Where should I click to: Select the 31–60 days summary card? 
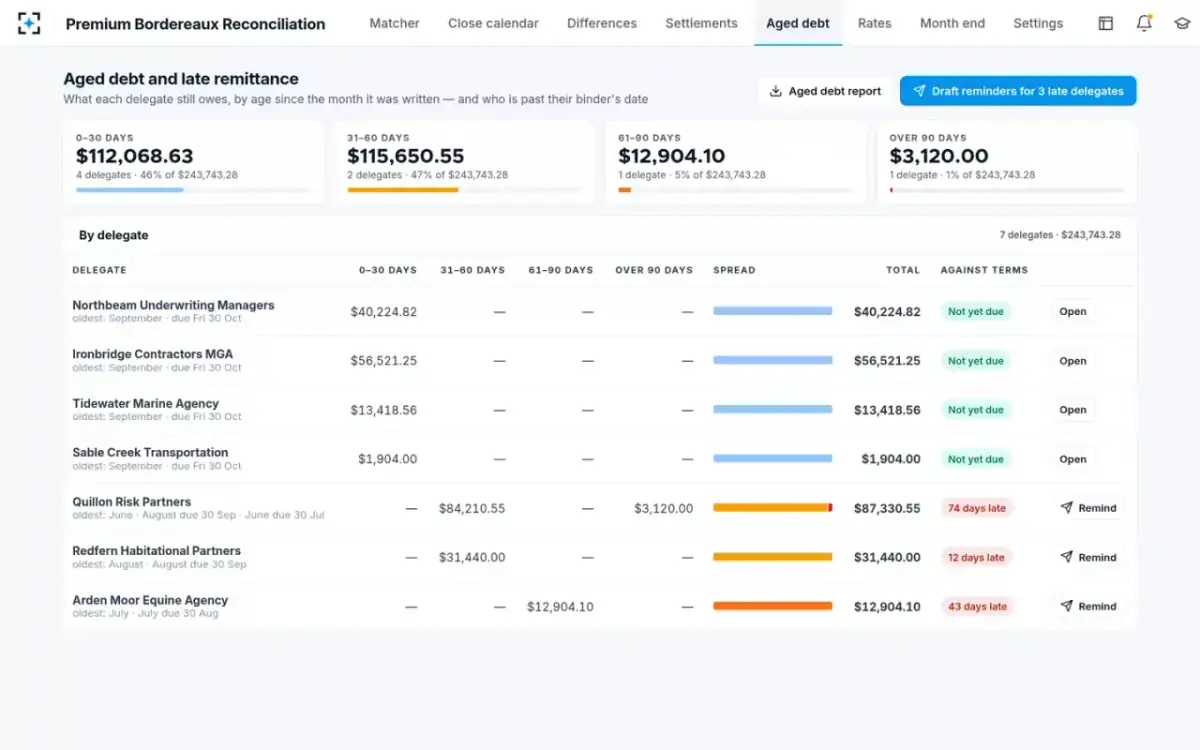(465, 163)
